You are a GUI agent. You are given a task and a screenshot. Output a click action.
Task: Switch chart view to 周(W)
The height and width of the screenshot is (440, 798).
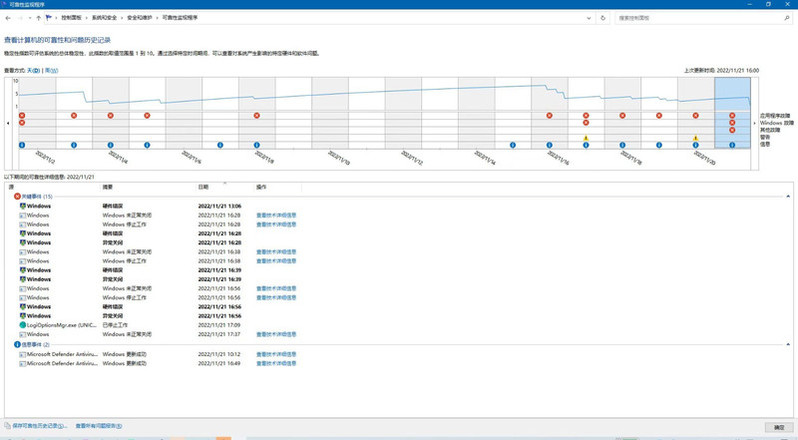[x=52, y=70]
